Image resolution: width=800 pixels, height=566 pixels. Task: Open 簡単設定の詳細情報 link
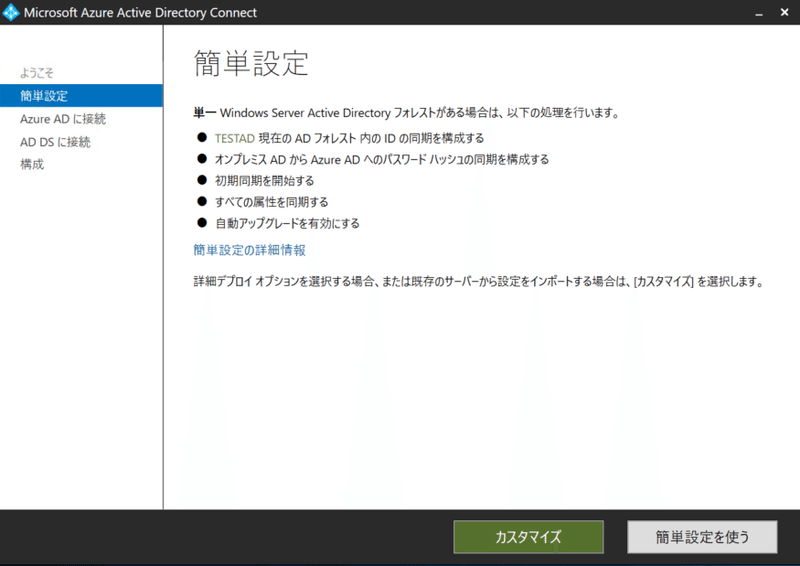(249, 250)
